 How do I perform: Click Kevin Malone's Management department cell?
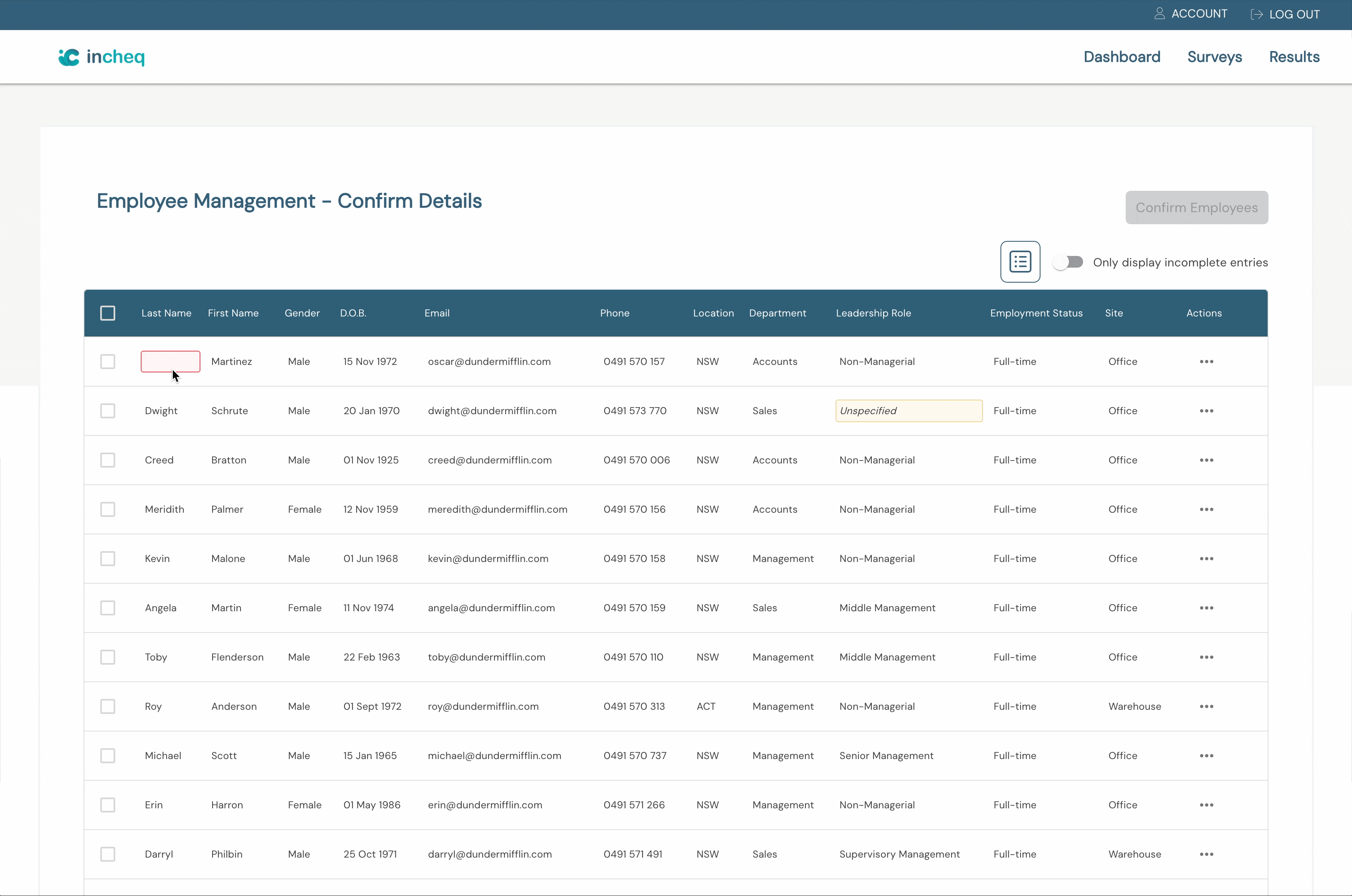point(783,559)
